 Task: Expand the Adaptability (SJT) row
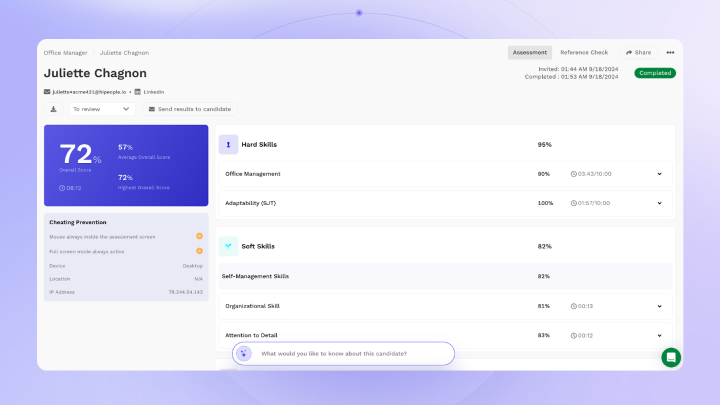659,203
